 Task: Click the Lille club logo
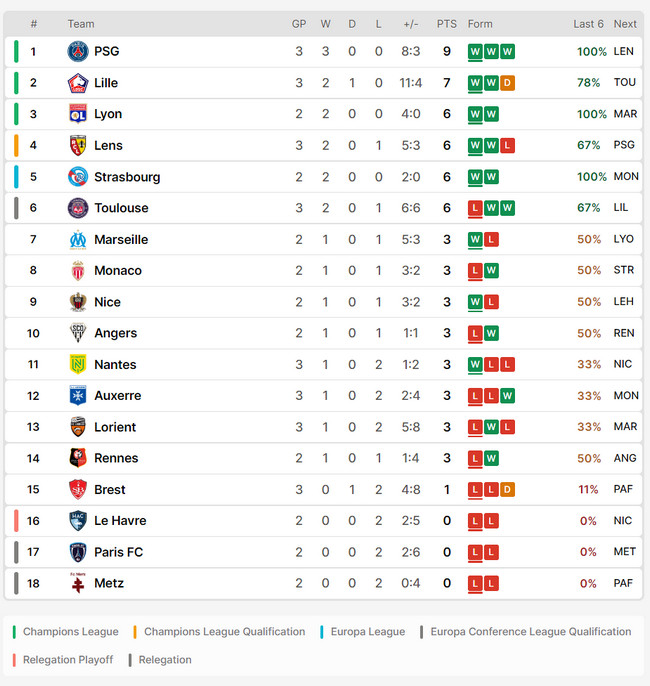[x=78, y=83]
